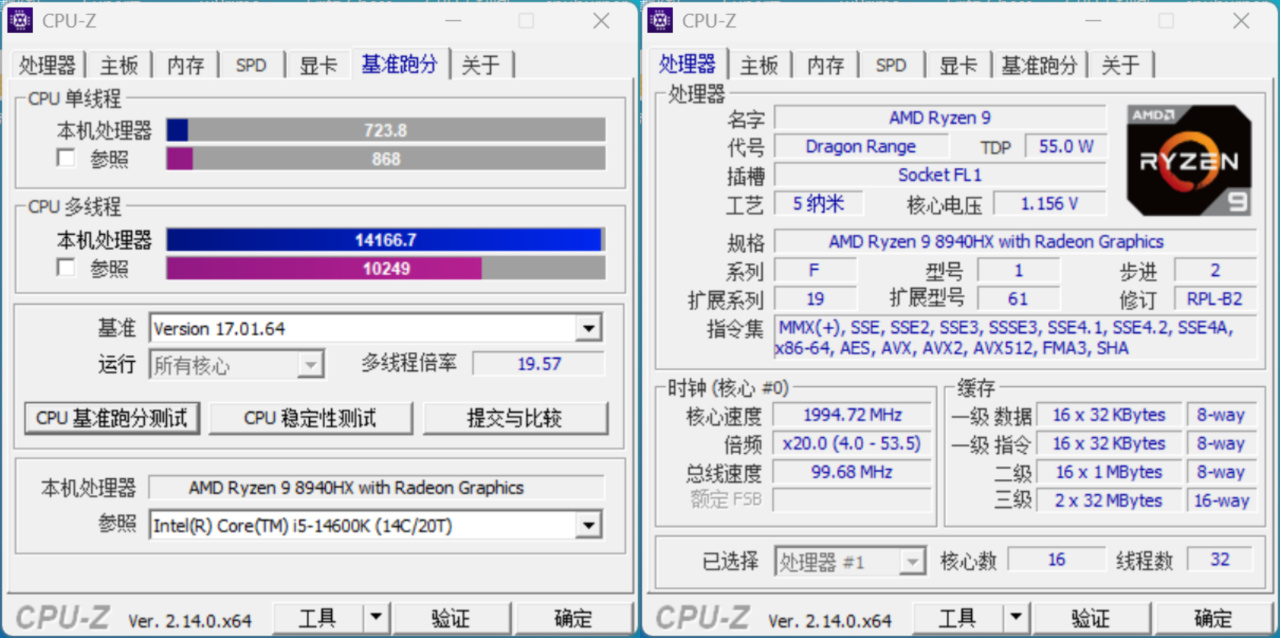Expand 工具 arrow in left window
This screenshot has width=1280, height=638.
point(375,618)
